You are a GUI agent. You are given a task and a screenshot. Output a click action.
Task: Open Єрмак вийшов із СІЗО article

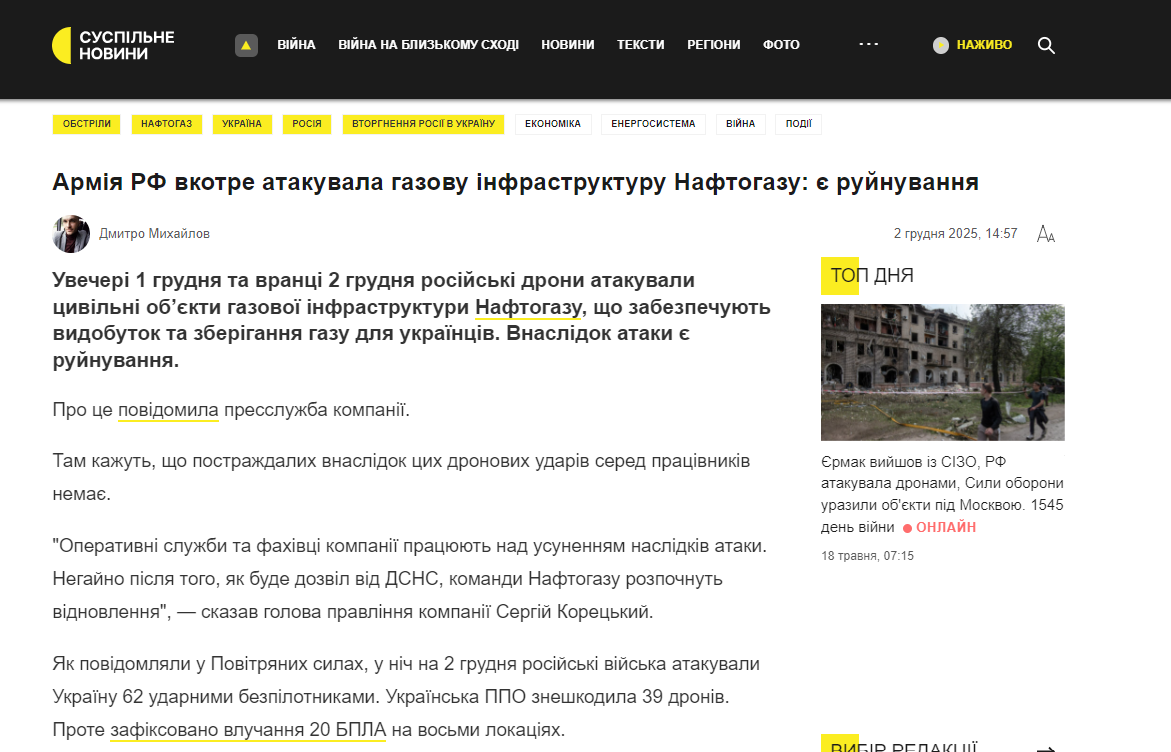[x=942, y=494]
